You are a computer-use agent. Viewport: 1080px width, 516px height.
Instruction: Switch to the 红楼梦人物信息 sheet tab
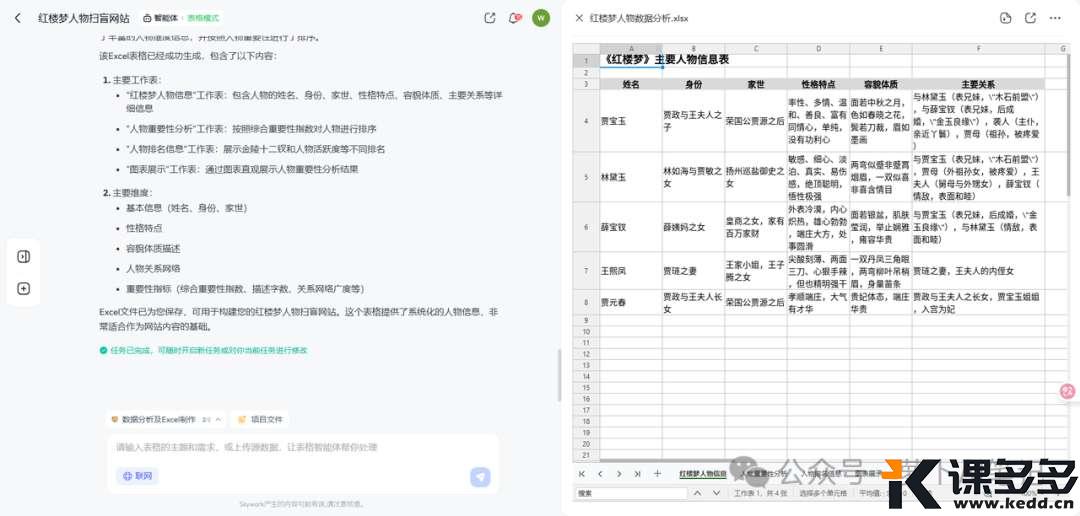coord(703,474)
